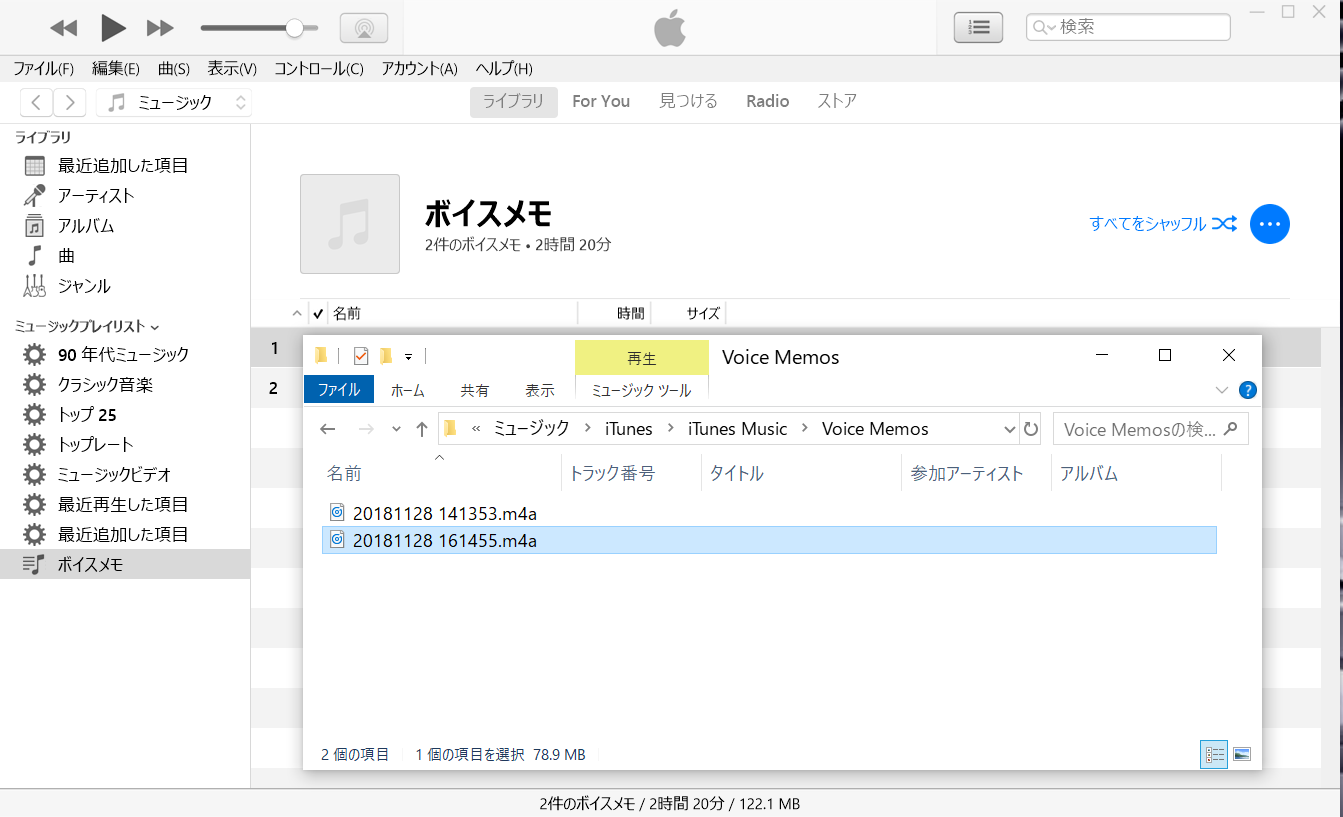Screen dimensions: 1343x817
Task: Open the ファイル tab in Explorer
Action: [x=339, y=390]
